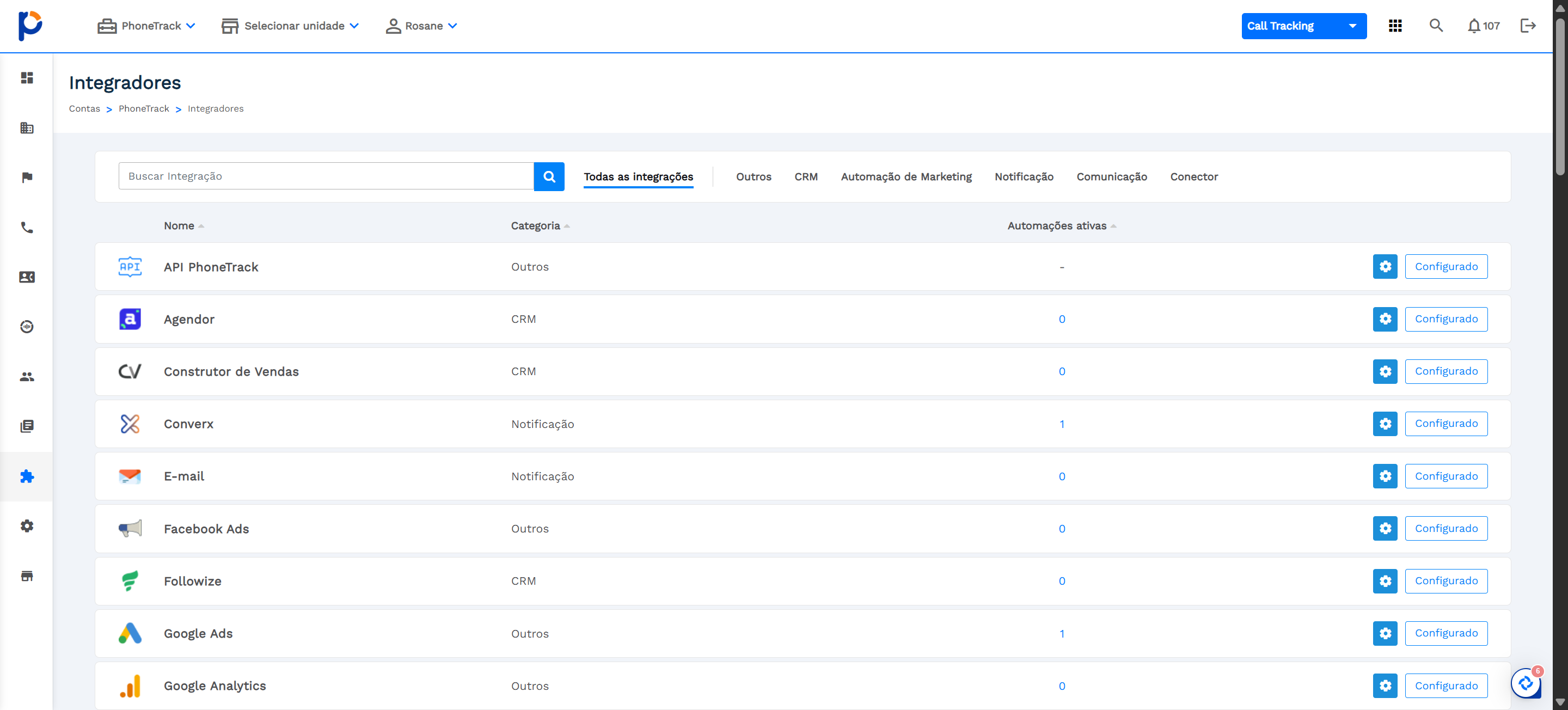The image size is (1568, 710).
Task: Click Configurado button for API PhoneTrack
Action: [1445, 267]
